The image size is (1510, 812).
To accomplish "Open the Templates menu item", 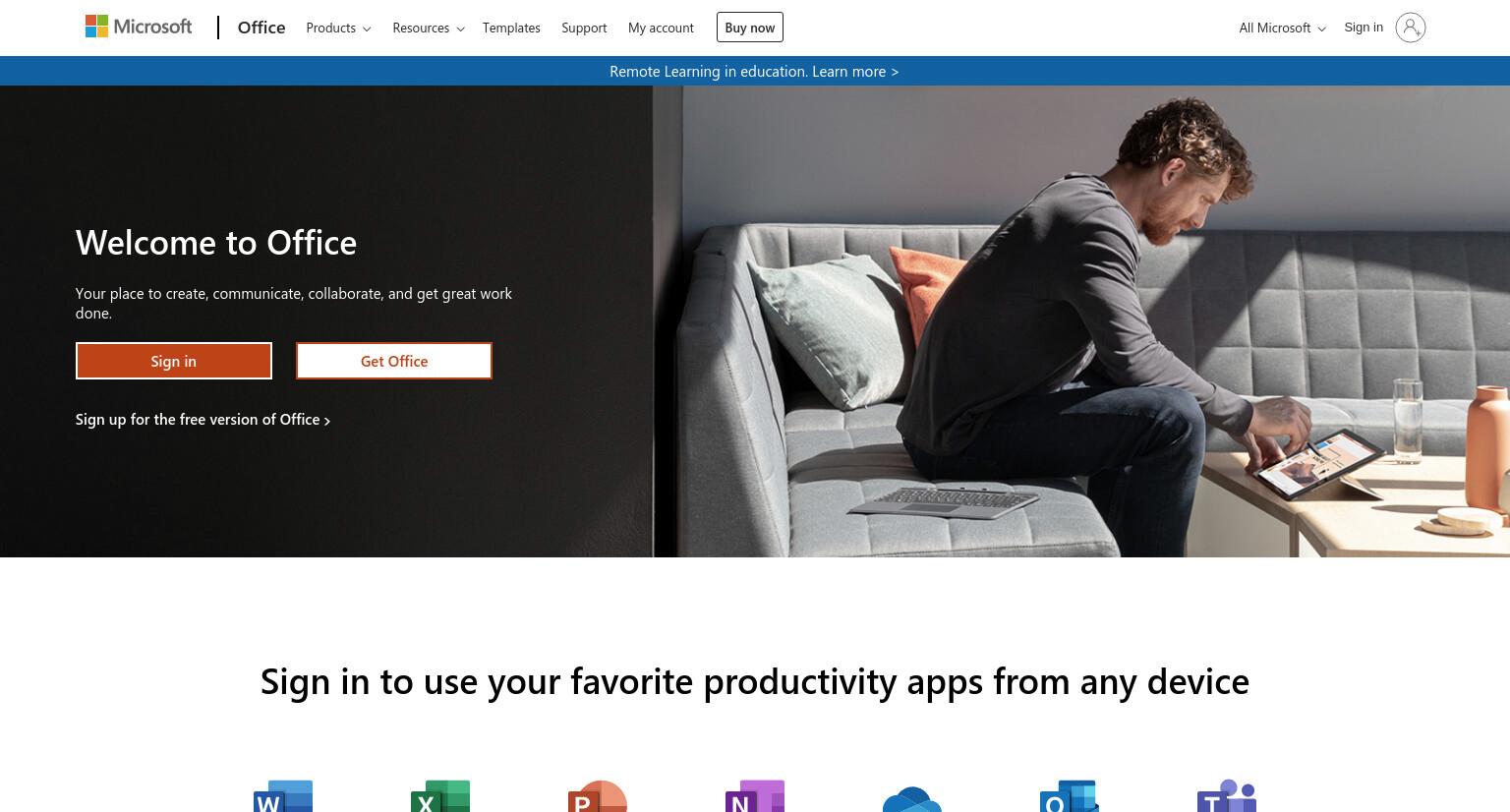I will (511, 28).
